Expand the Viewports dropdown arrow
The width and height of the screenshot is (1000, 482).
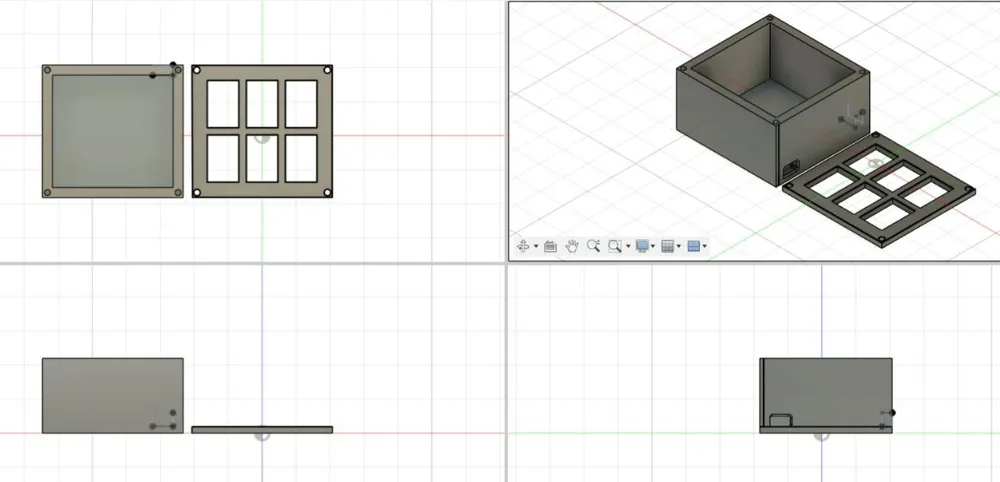point(705,247)
